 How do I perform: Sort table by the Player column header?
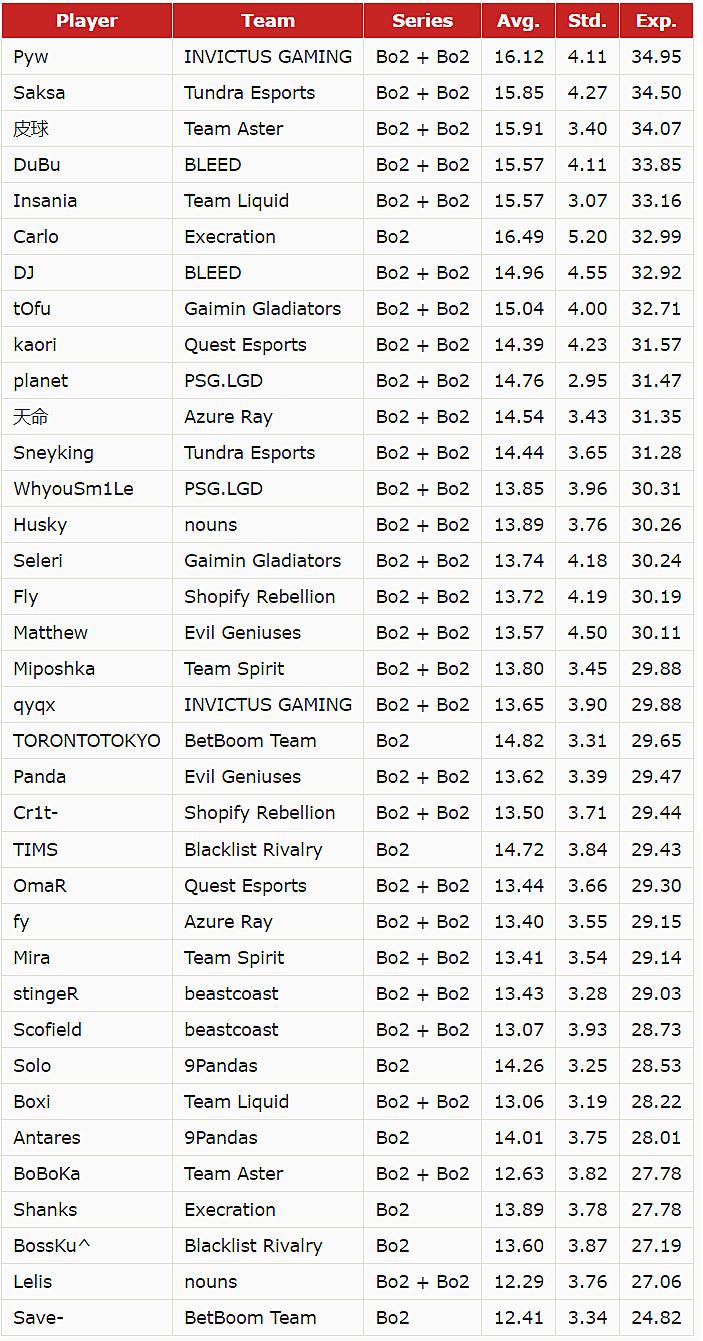click(86, 20)
